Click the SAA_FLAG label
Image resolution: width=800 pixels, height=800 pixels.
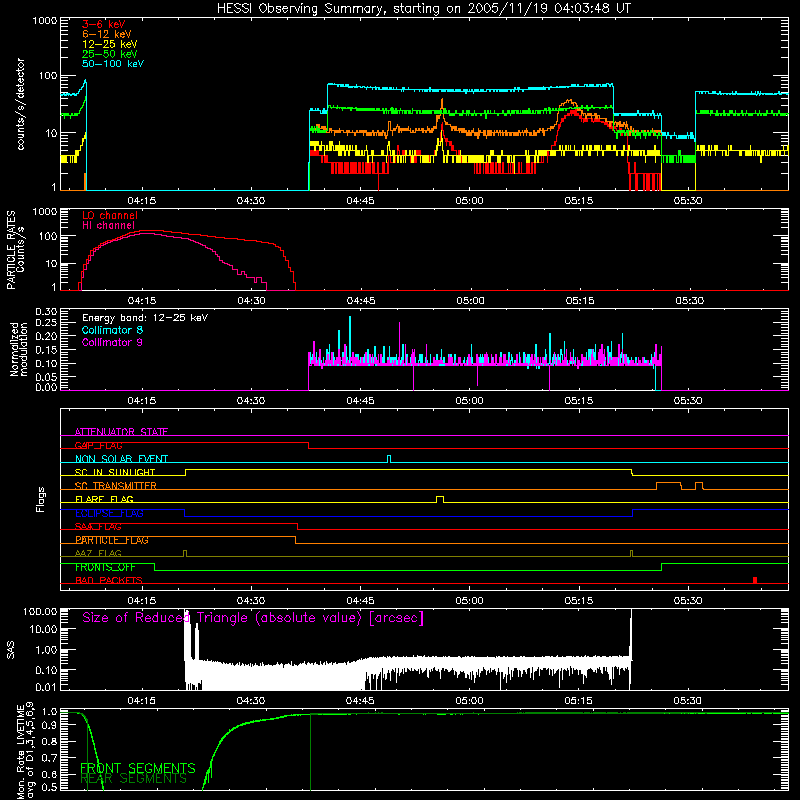click(x=98, y=527)
